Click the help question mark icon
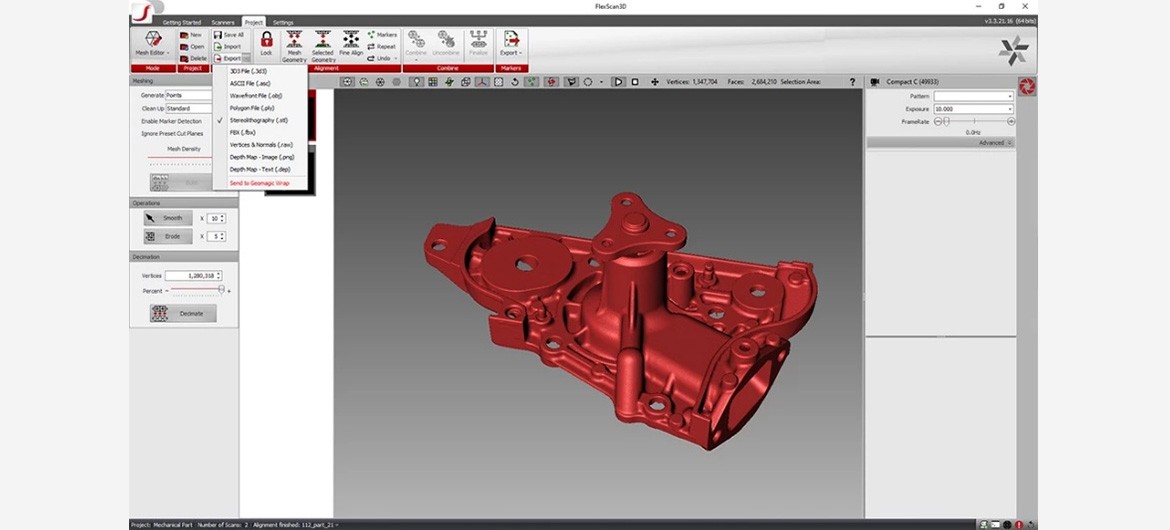The width and height of the screenshot is (1170, 530). 853,82
